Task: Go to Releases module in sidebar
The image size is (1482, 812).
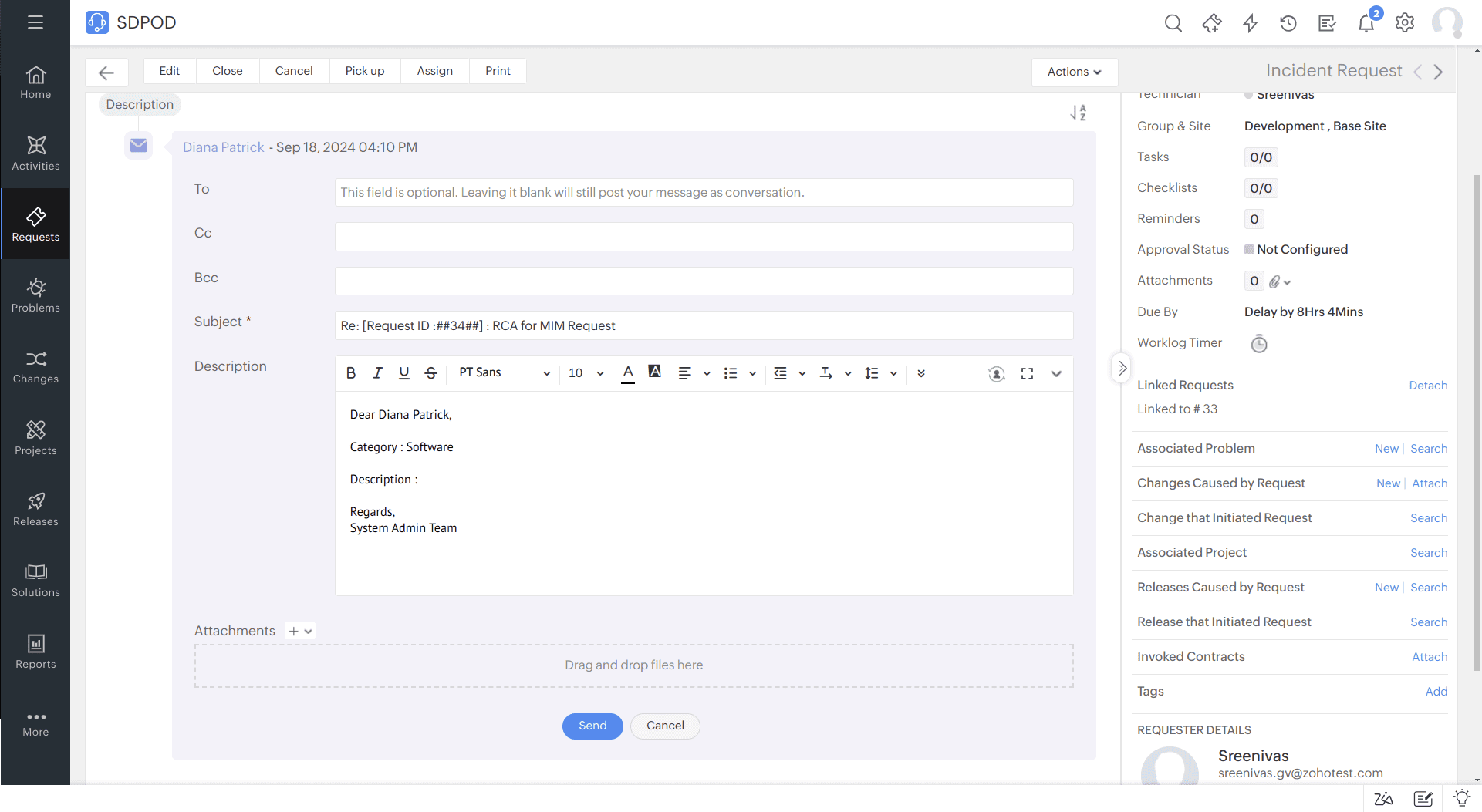Action: pyautogui.click(x=35, y=509)
